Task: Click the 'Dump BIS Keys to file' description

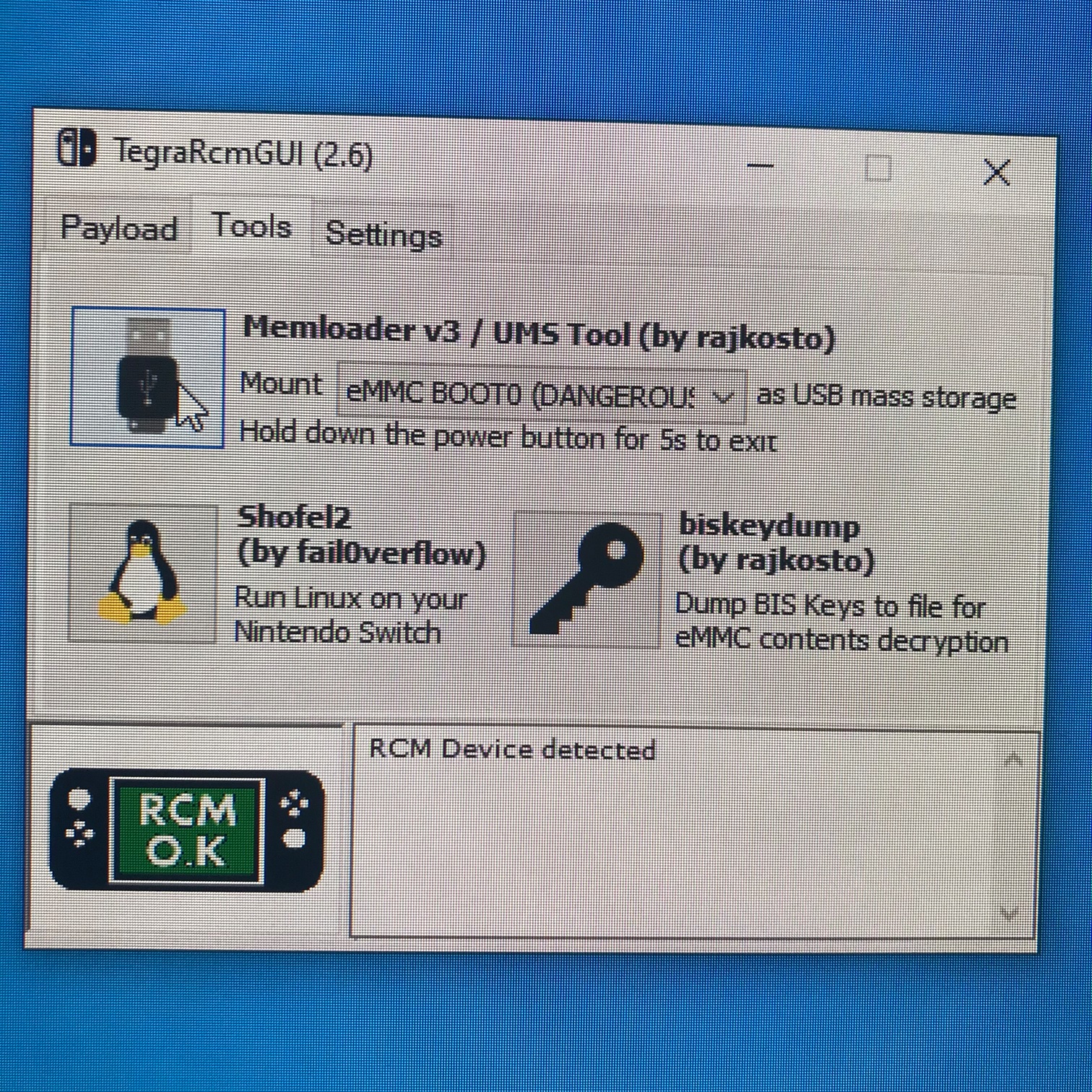Action: tap(841, 623)
